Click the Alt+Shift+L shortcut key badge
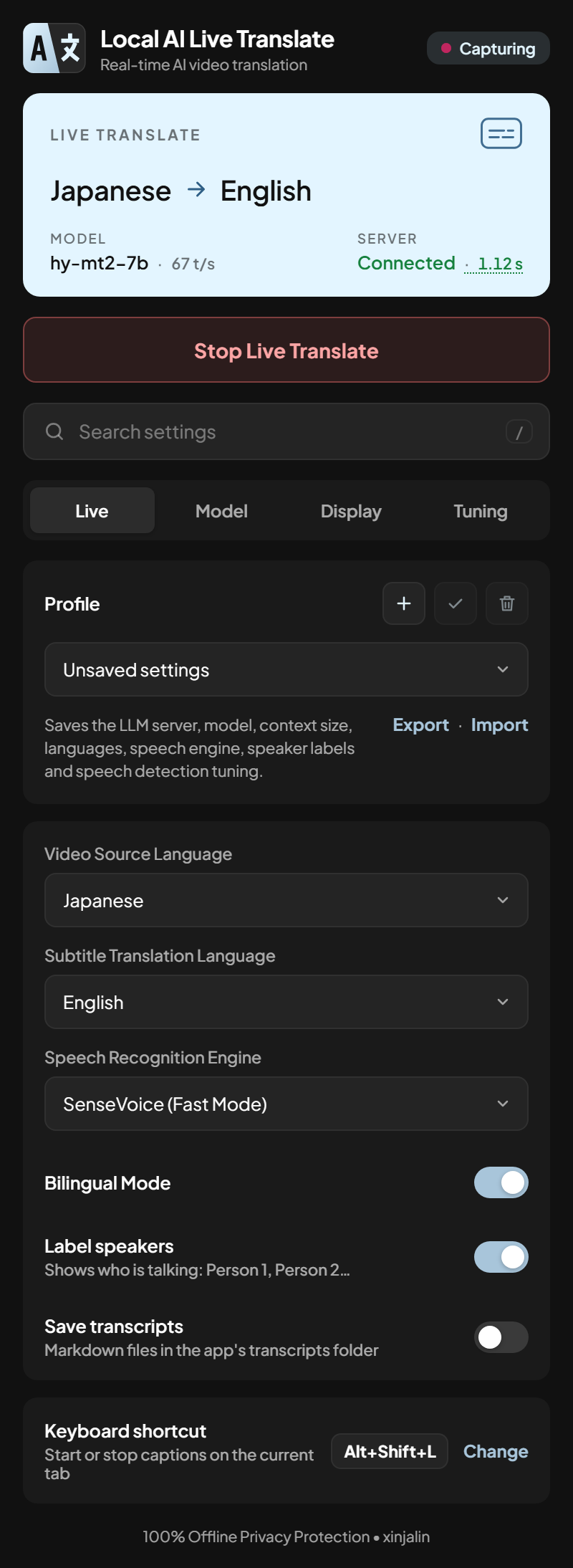The height and width of the screenshot is (1568, 573). click(x=390, y=1451)
